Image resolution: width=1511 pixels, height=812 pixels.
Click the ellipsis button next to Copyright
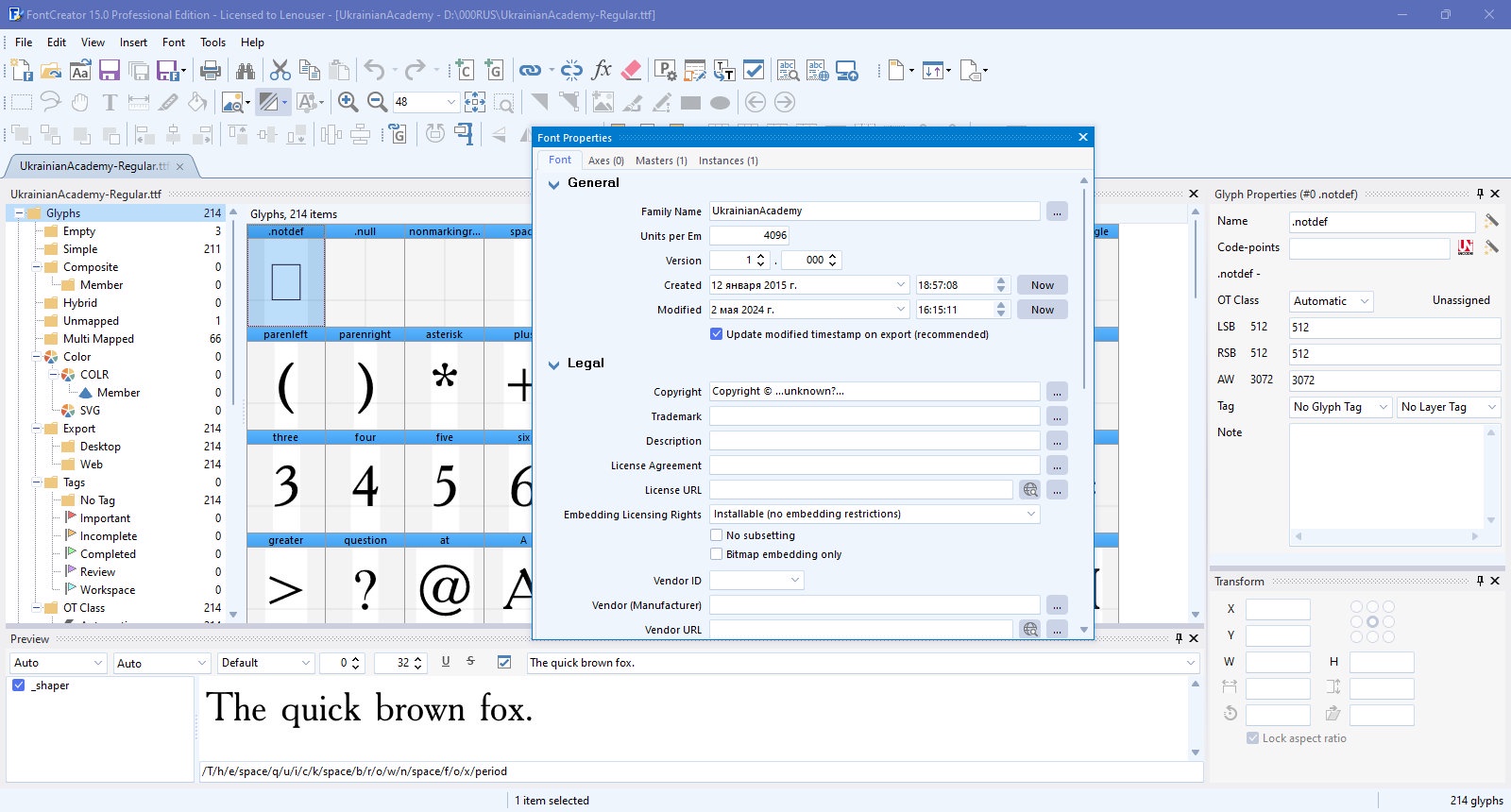coord(1057,391)
